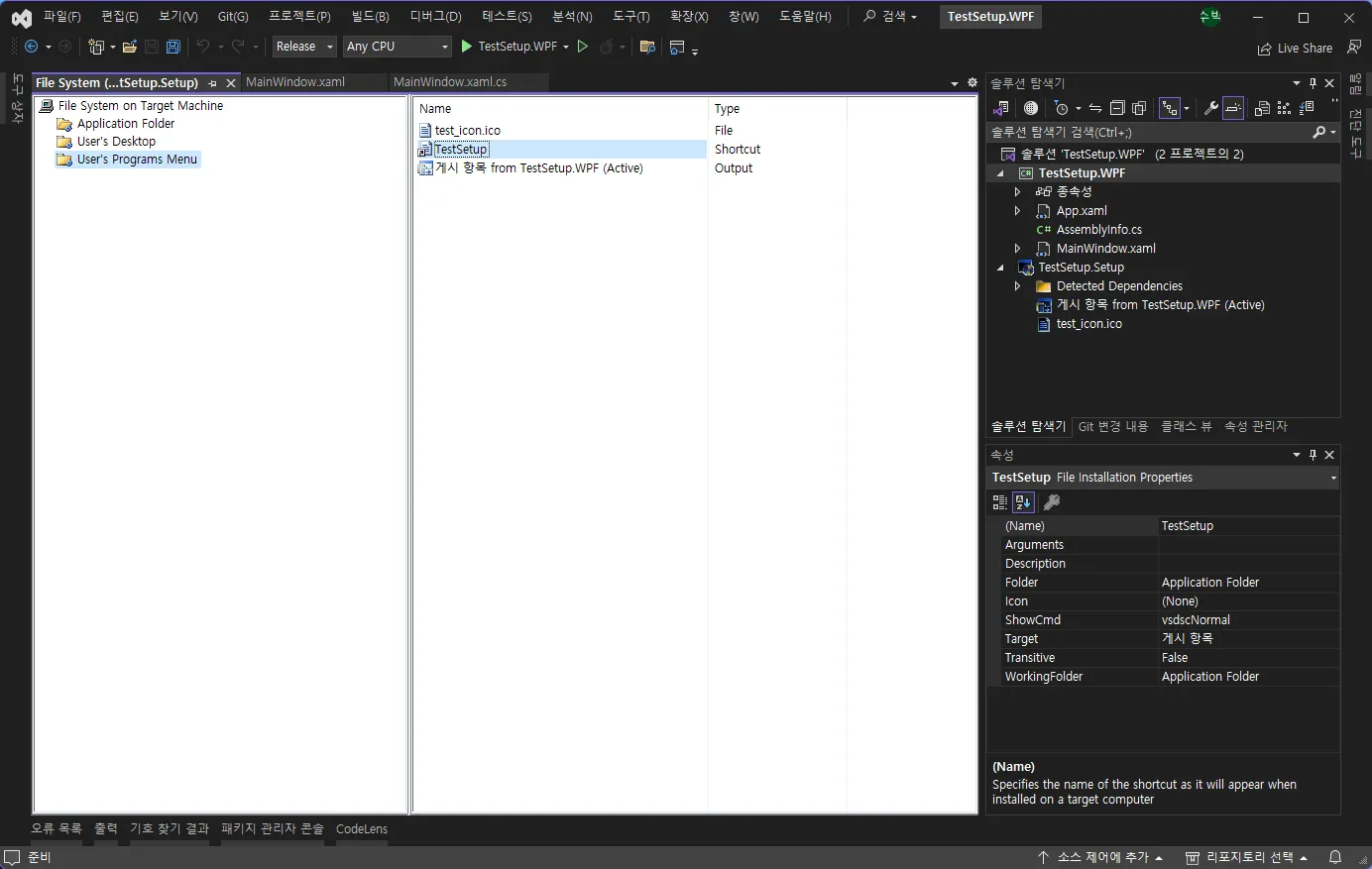Open the document tab settings gear
Screen dimensions: 1372x869
tap(972, 83)
